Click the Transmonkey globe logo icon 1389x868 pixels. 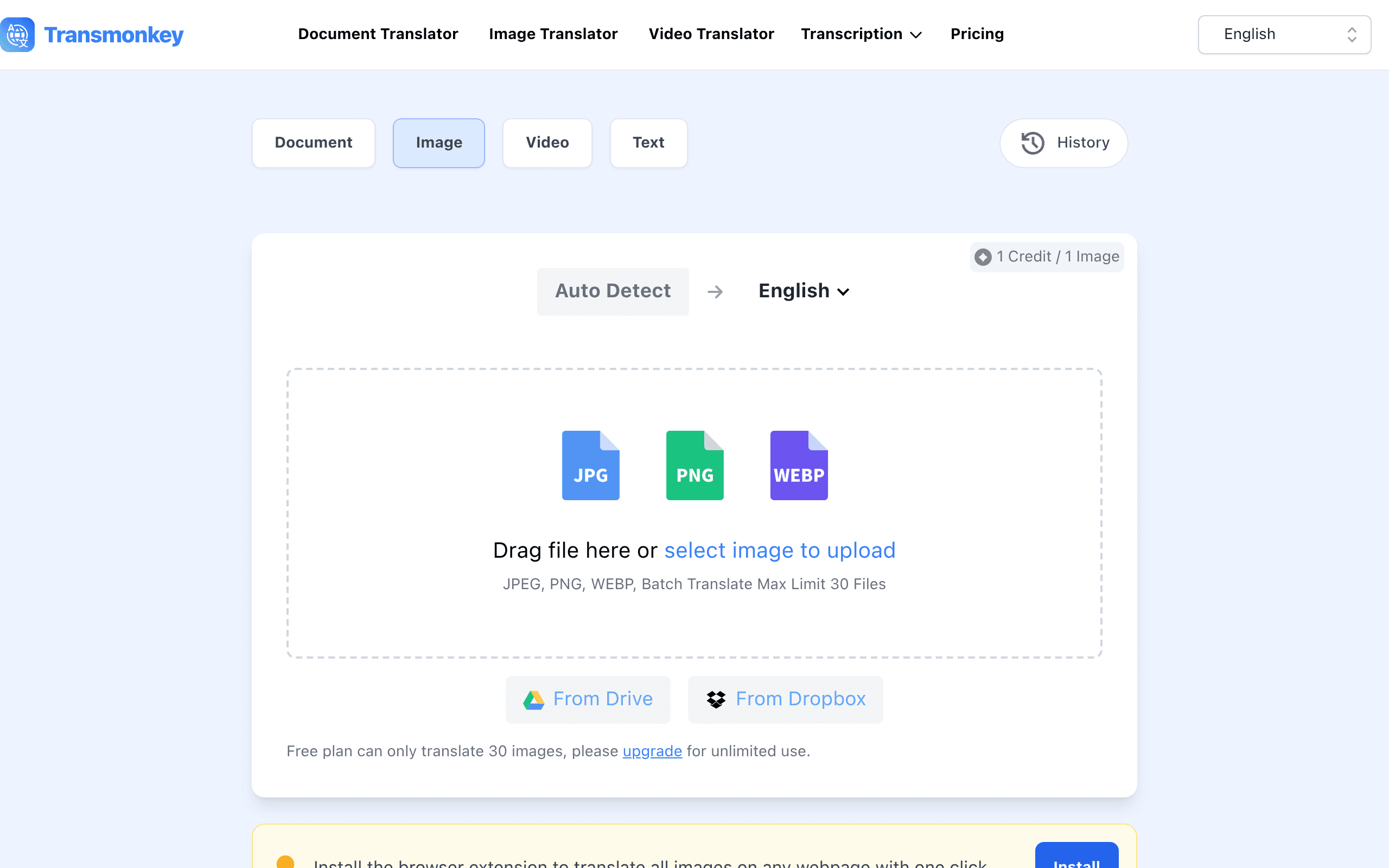[17, 34]
